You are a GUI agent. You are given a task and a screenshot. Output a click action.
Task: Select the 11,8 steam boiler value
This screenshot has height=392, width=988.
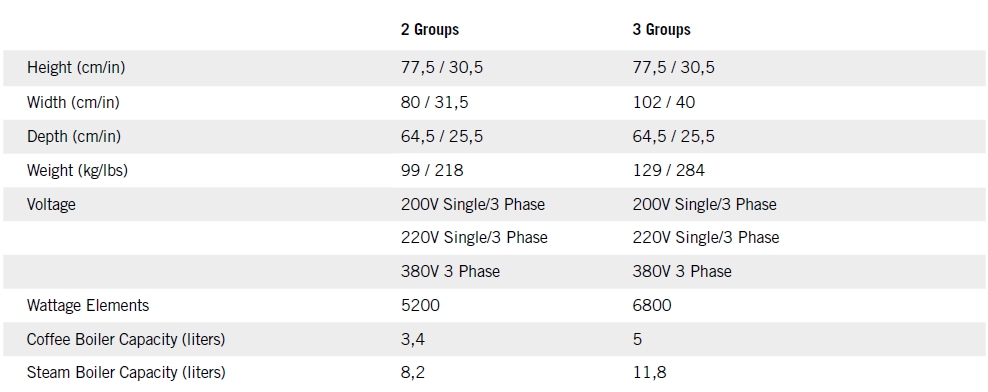point(650,372)
